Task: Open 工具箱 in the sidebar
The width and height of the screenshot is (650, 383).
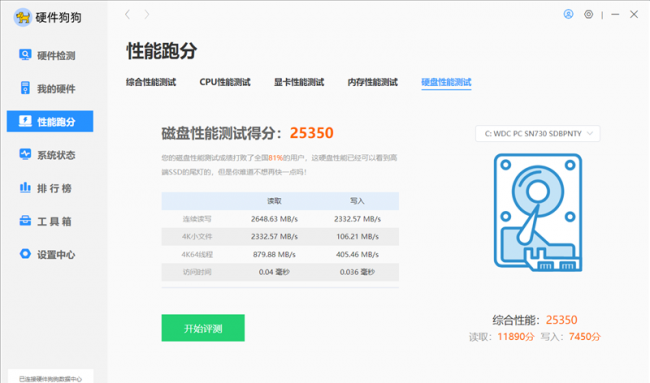Action: [50, 221]
